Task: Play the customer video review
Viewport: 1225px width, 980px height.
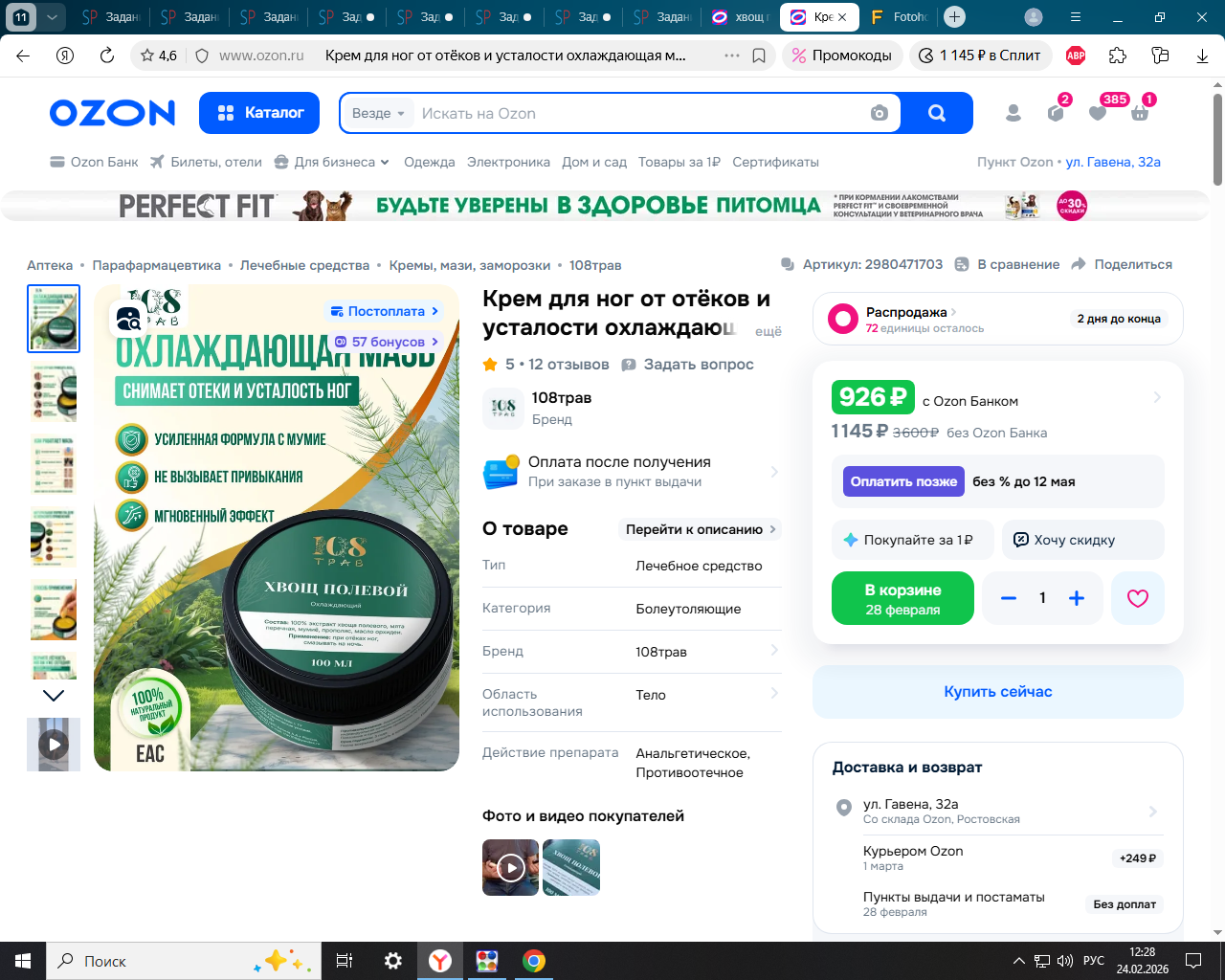Action: point(510,868)
